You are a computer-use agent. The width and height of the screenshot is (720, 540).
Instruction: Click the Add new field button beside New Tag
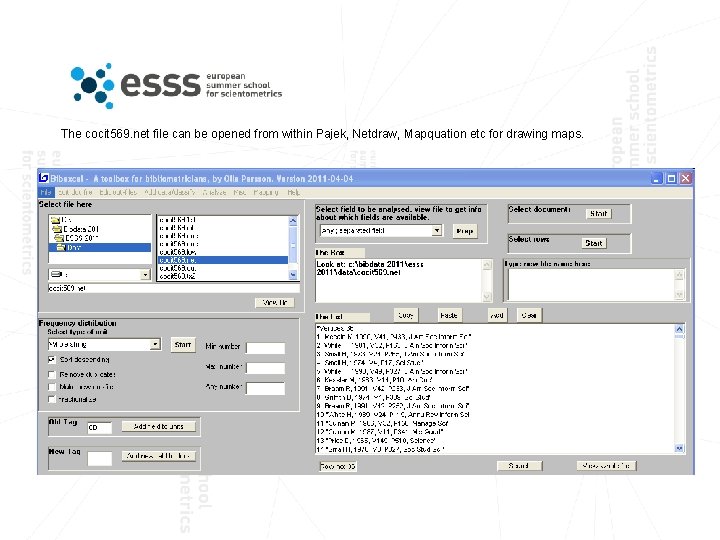(x=158, y=456)
